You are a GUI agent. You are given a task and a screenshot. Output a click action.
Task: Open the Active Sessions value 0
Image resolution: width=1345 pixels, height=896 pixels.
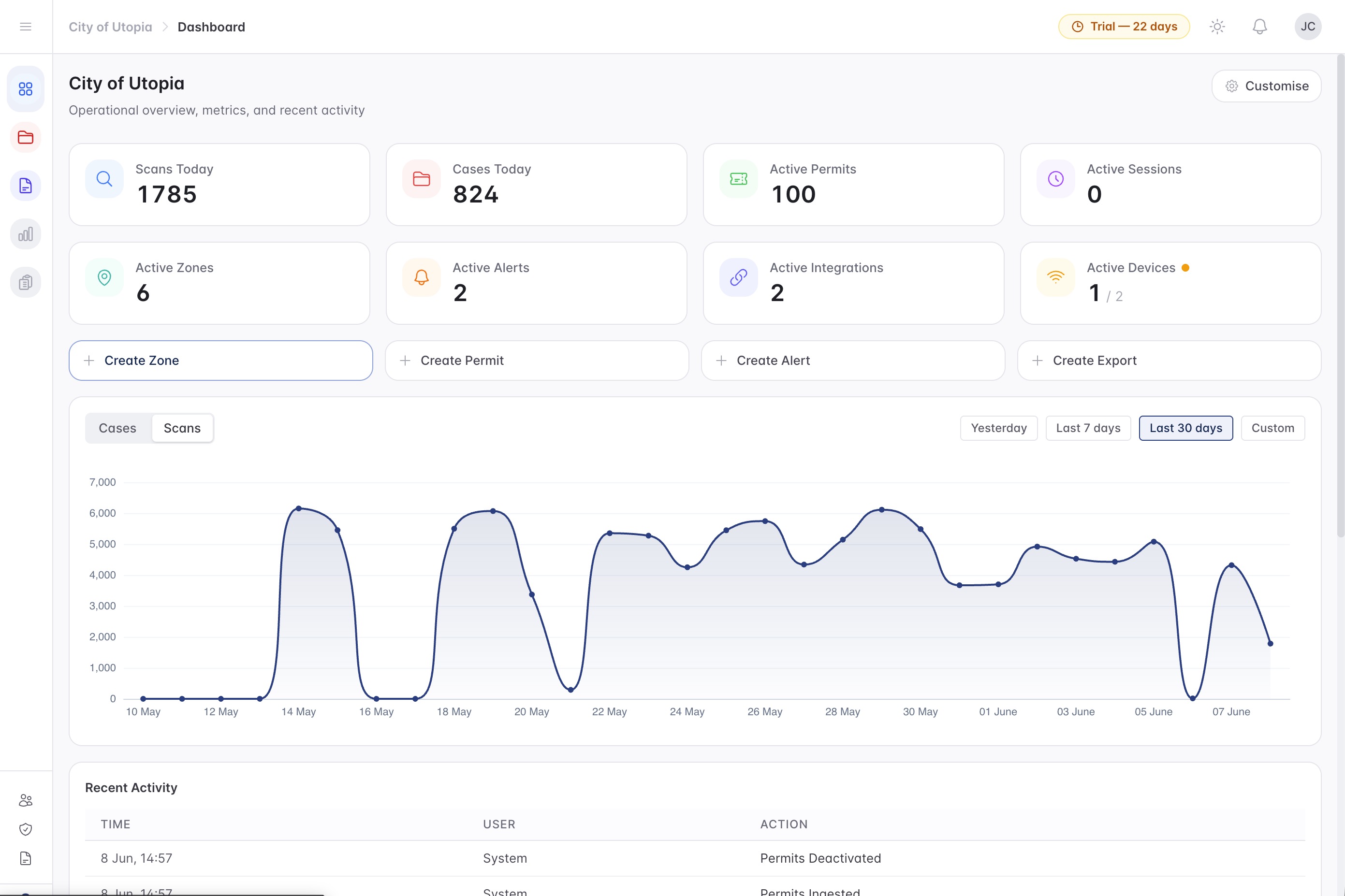pos(1094,194)
